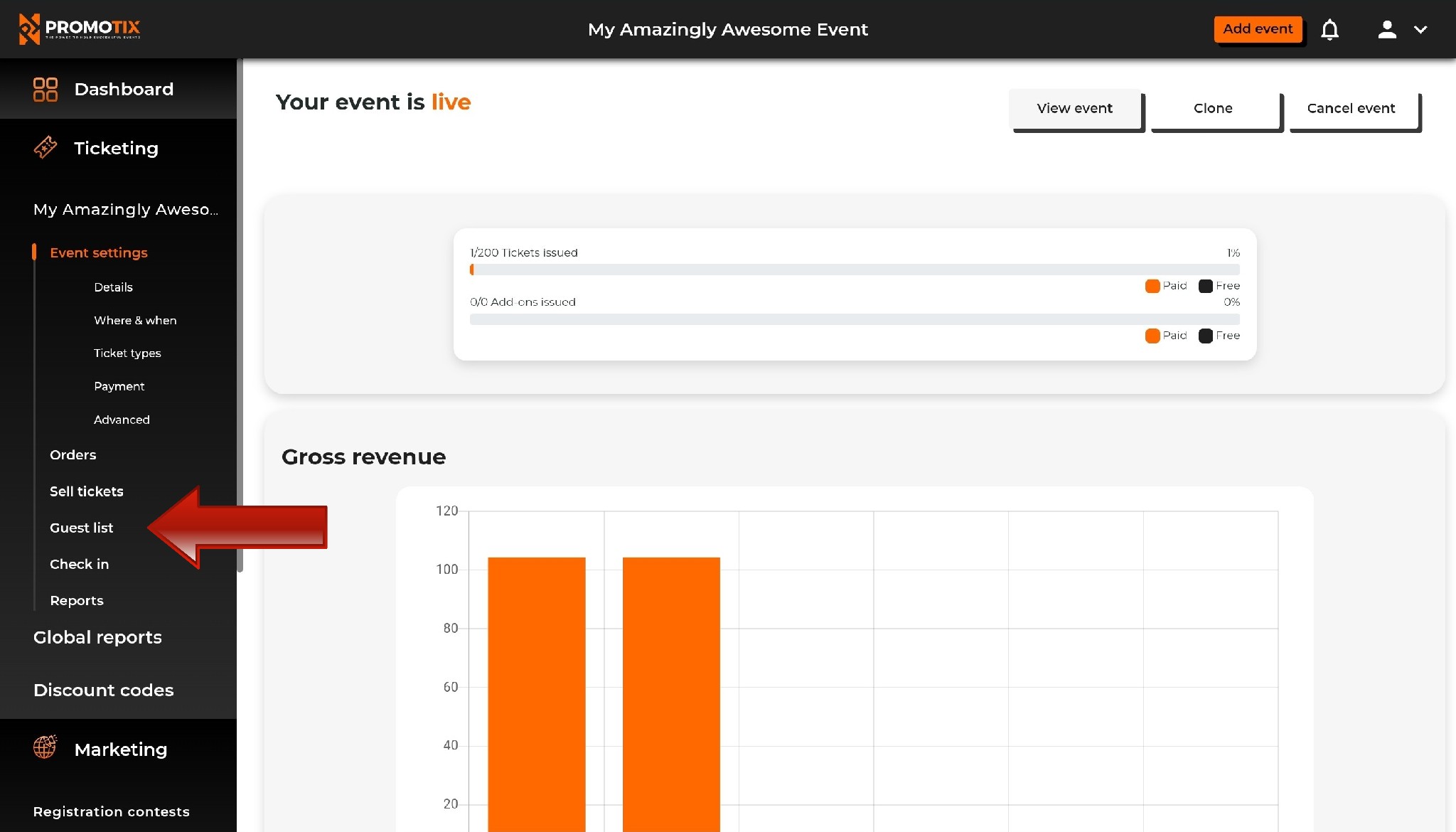1456x832 pixels.
Task: Click the second orange revenue bar
Action: point(671,694)
